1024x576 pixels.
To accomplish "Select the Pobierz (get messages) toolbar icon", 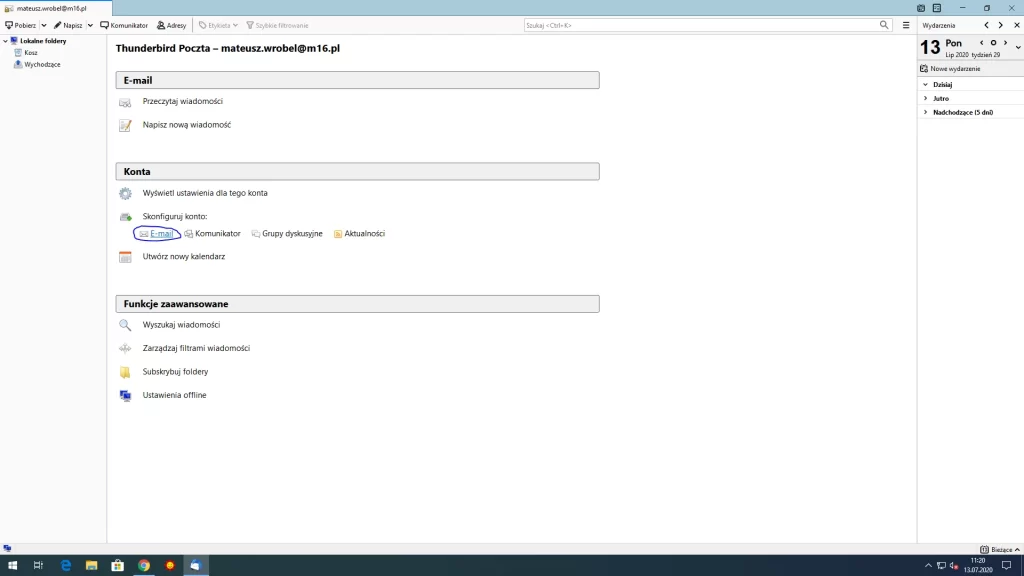I will click(x=21, y=25).
